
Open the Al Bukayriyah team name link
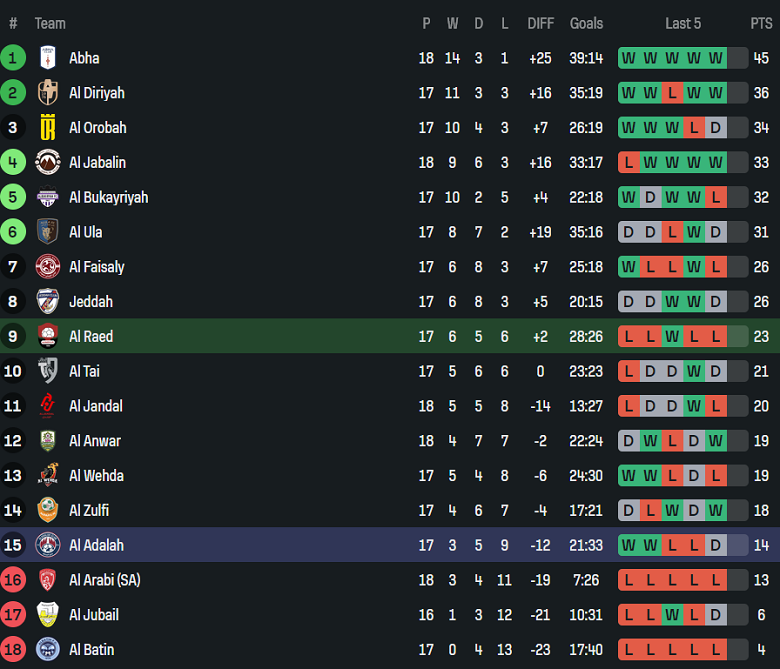coord(108,197)
